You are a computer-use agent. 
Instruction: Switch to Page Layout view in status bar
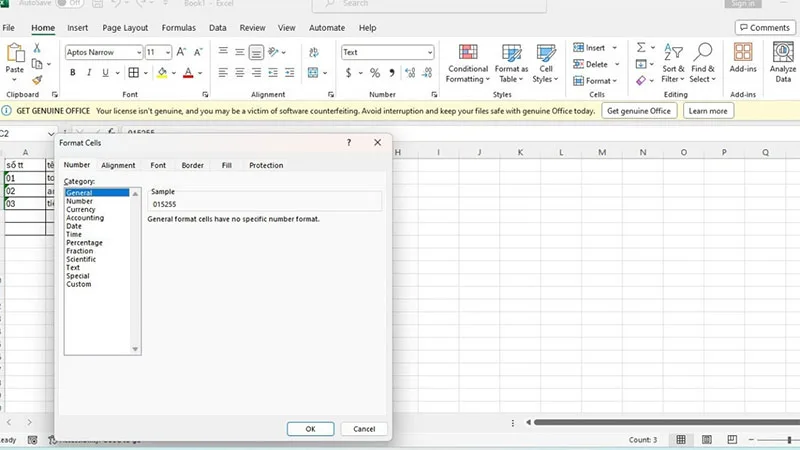tap(707, 439)
